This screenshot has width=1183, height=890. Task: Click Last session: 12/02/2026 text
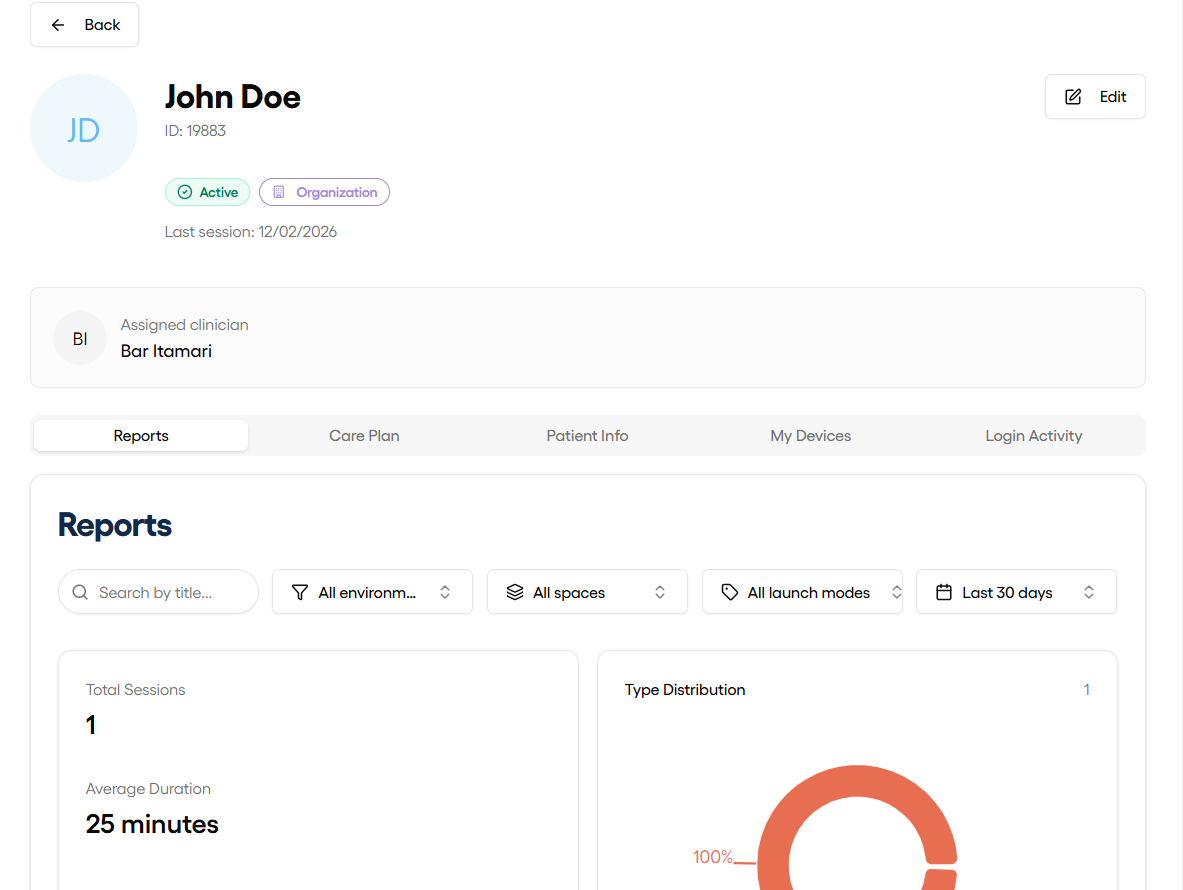[x=250, y=232]
